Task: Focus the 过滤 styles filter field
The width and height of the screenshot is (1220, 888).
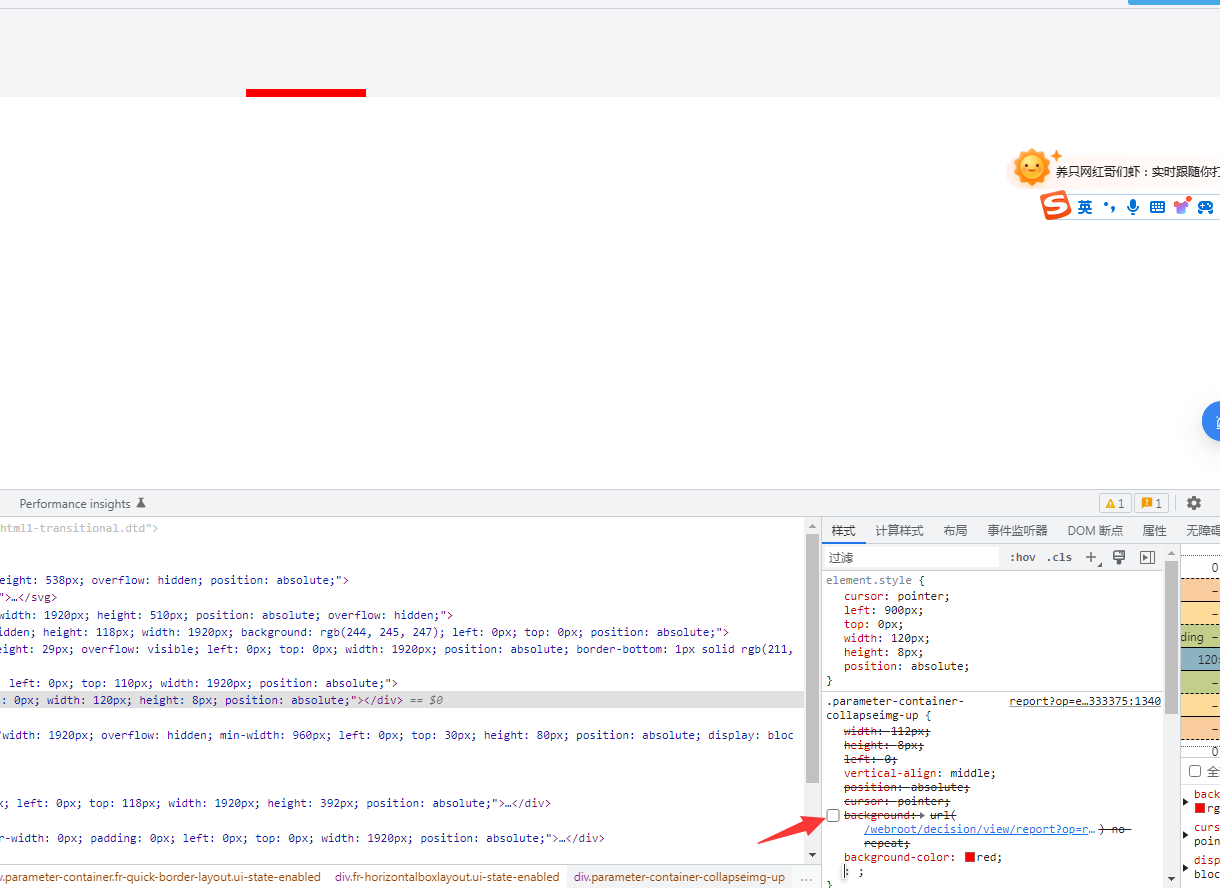Action: coord(911,557)
